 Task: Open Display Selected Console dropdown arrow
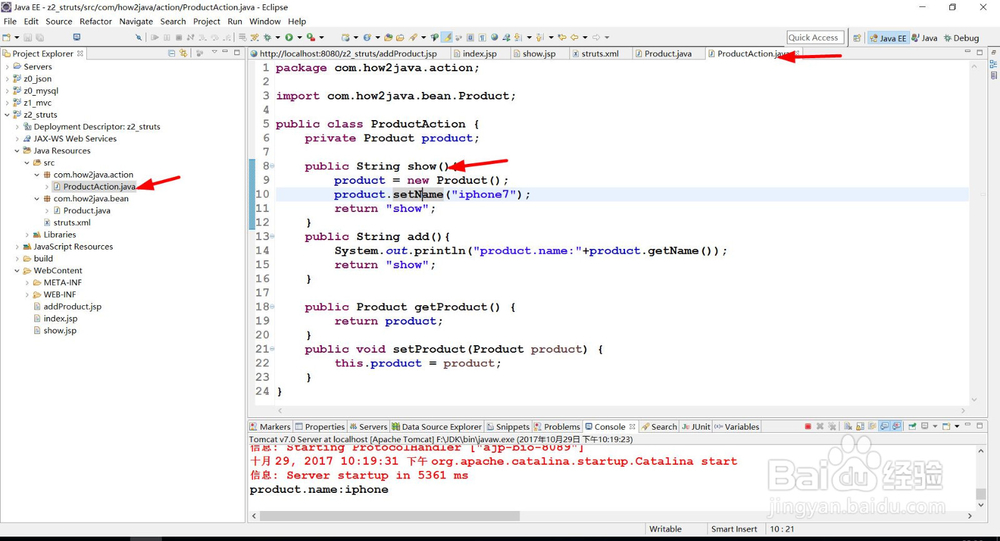pyautogui.click(x=935, y=426)
